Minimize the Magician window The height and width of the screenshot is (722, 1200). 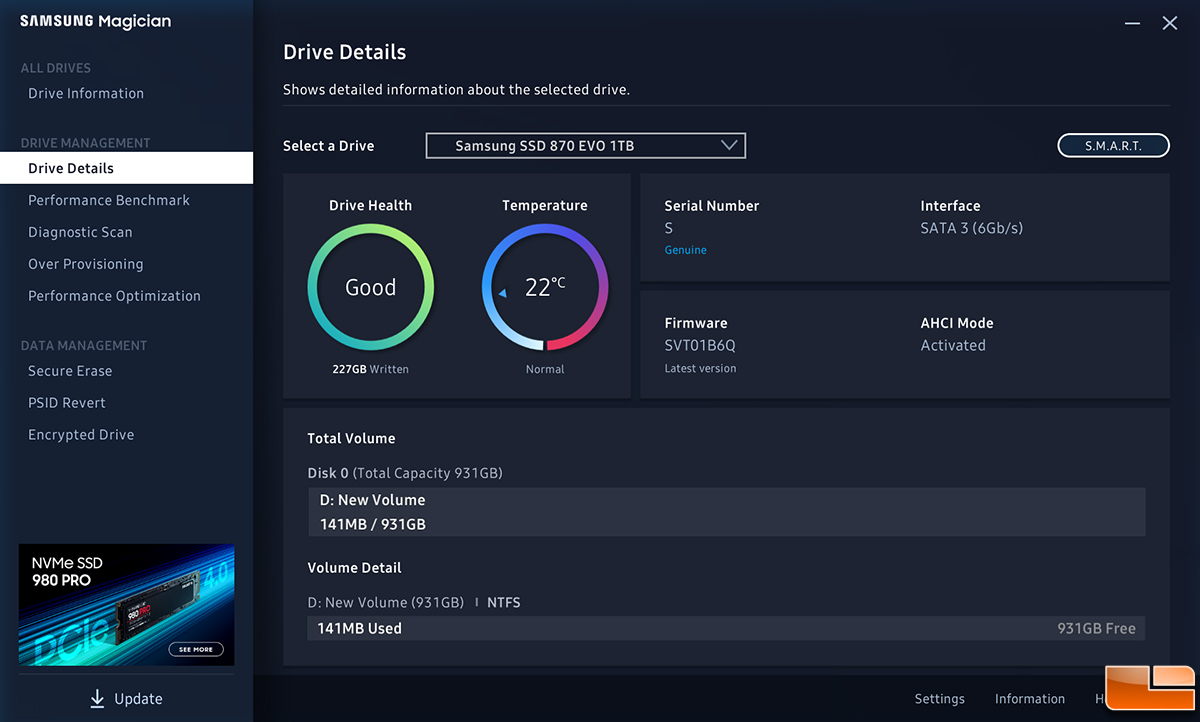(x=1132, y=23)
